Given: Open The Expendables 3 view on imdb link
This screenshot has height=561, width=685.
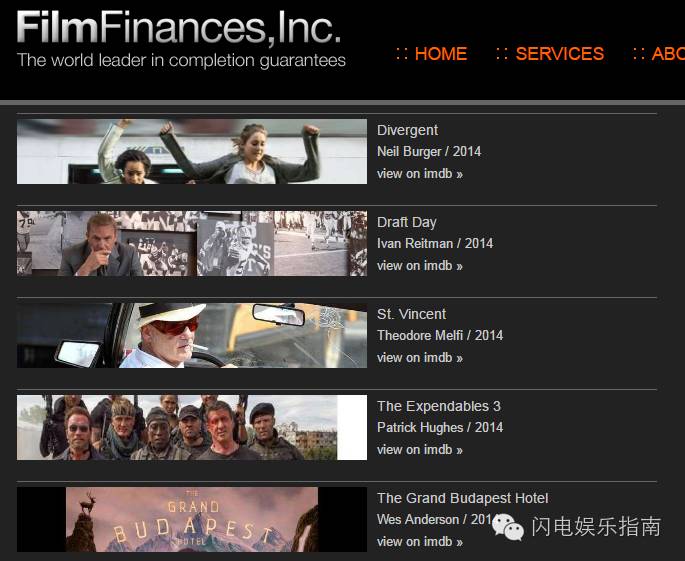Looking at the screenshot, I should point(420,449).
